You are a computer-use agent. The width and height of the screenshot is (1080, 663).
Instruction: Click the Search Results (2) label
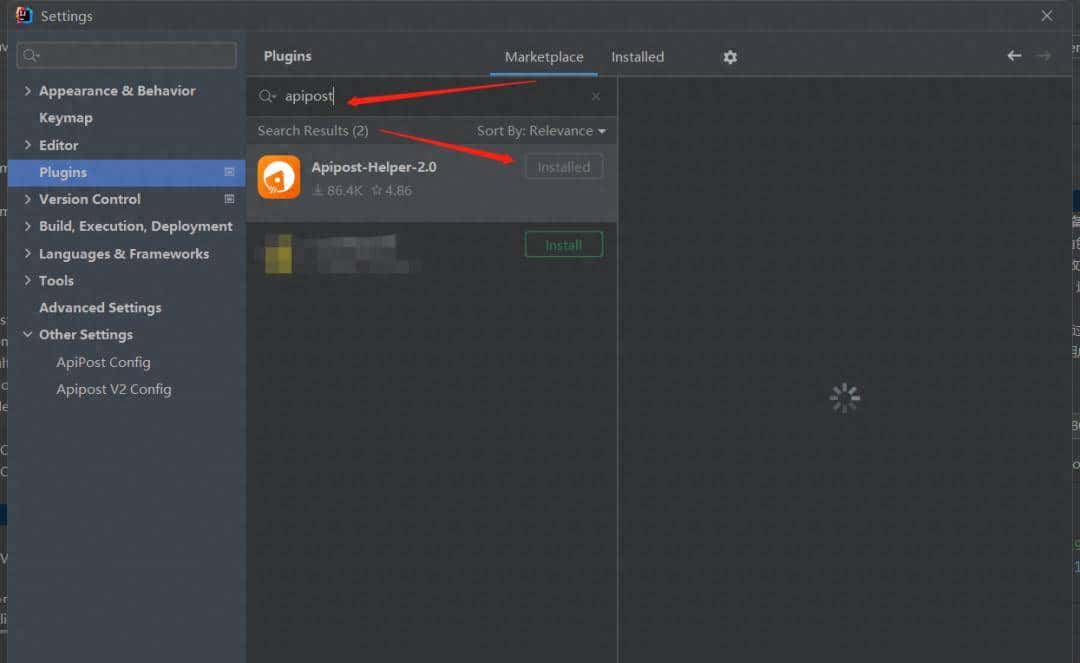tap(313, 131)
